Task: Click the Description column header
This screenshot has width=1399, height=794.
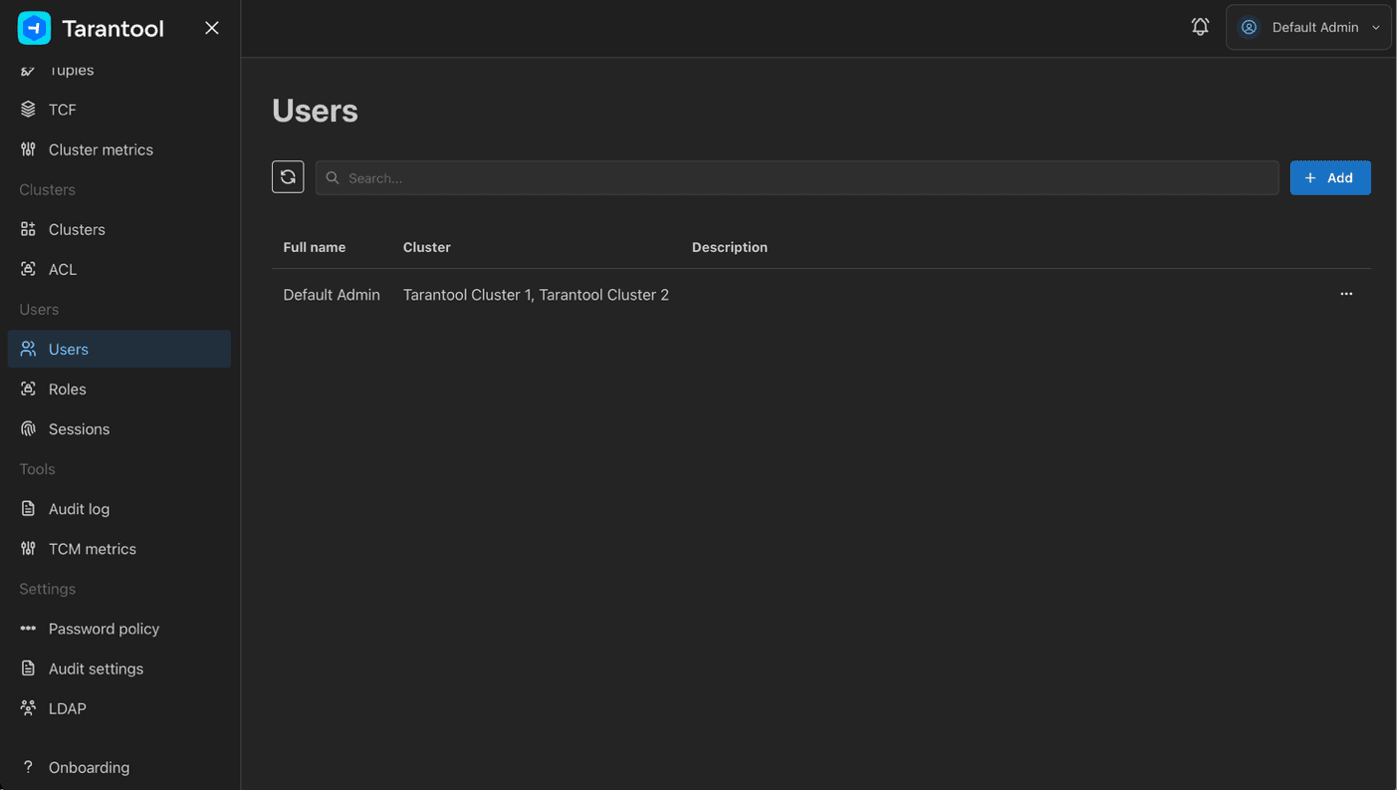Action: coord(730,247)
